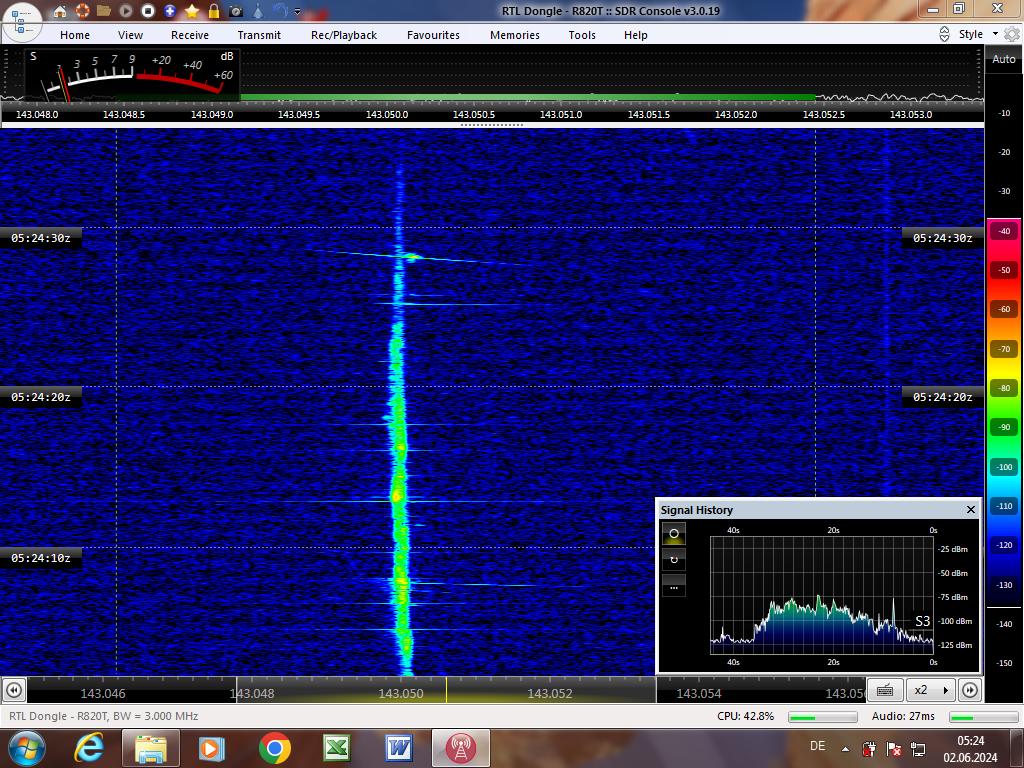
Task: Open Excel from taskbar
Action: click(337, 748)
